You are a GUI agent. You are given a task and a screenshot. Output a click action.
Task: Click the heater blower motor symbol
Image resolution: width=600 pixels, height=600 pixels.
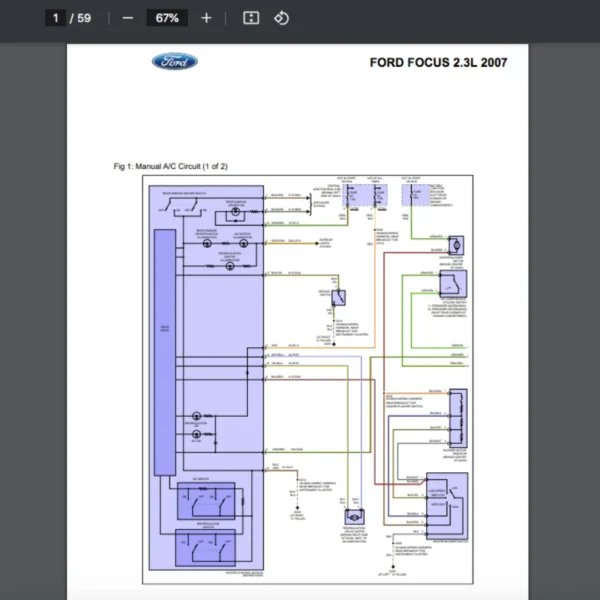(456, 246)
